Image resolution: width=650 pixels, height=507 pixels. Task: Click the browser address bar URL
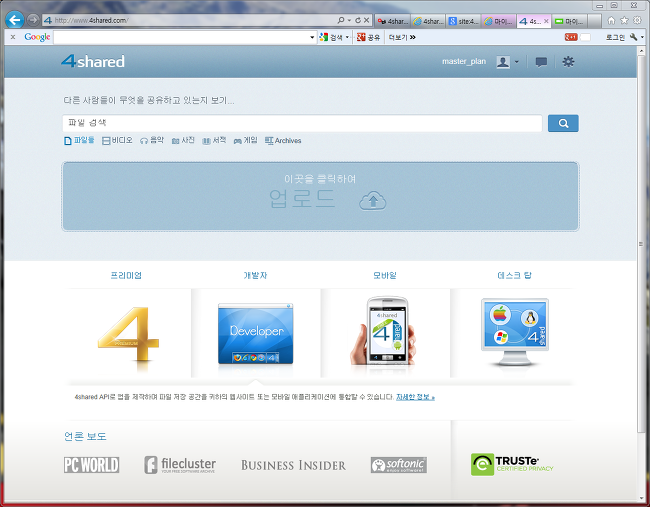(91, 20)
